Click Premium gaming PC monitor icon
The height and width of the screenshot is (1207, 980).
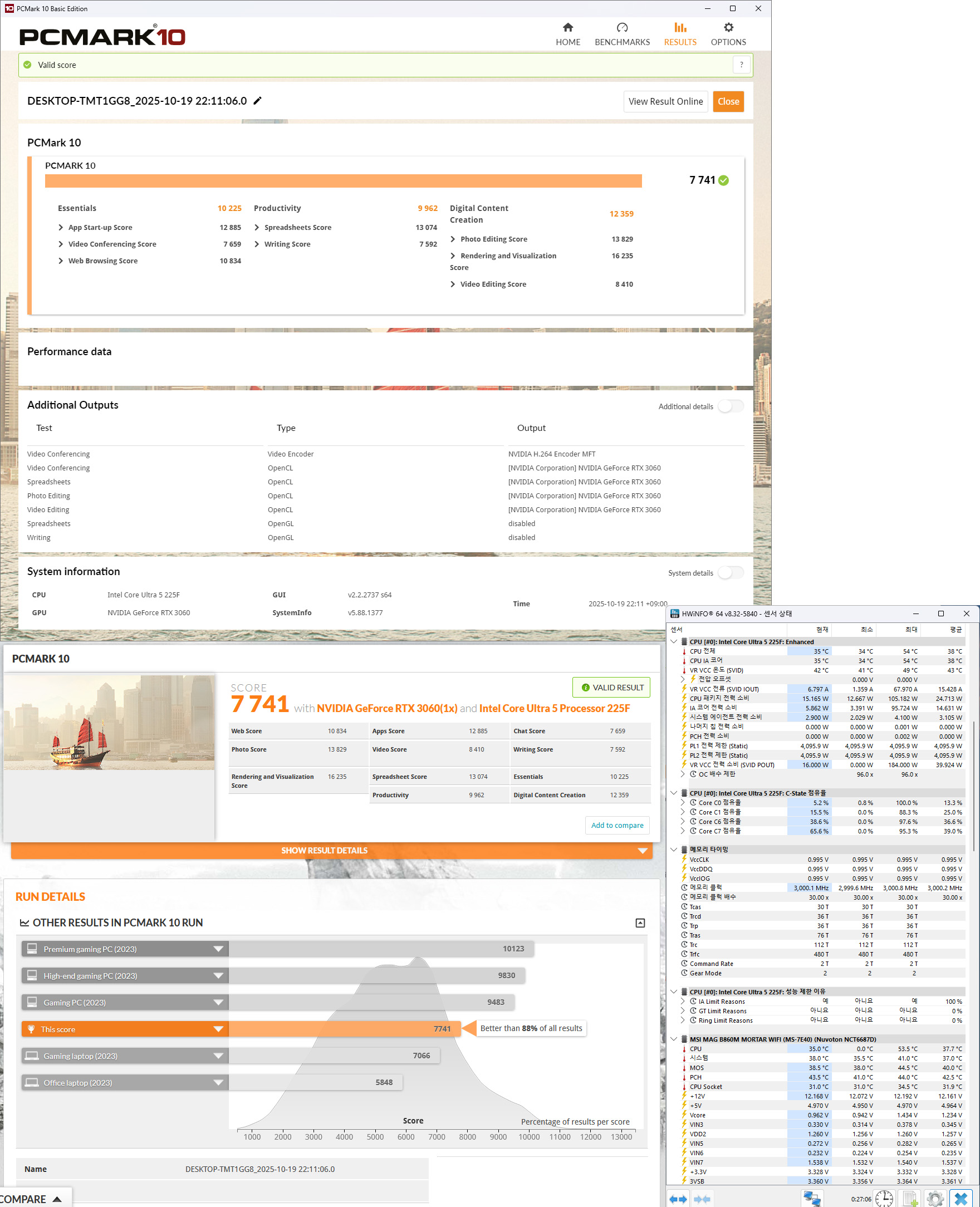[x=32, y=949]
